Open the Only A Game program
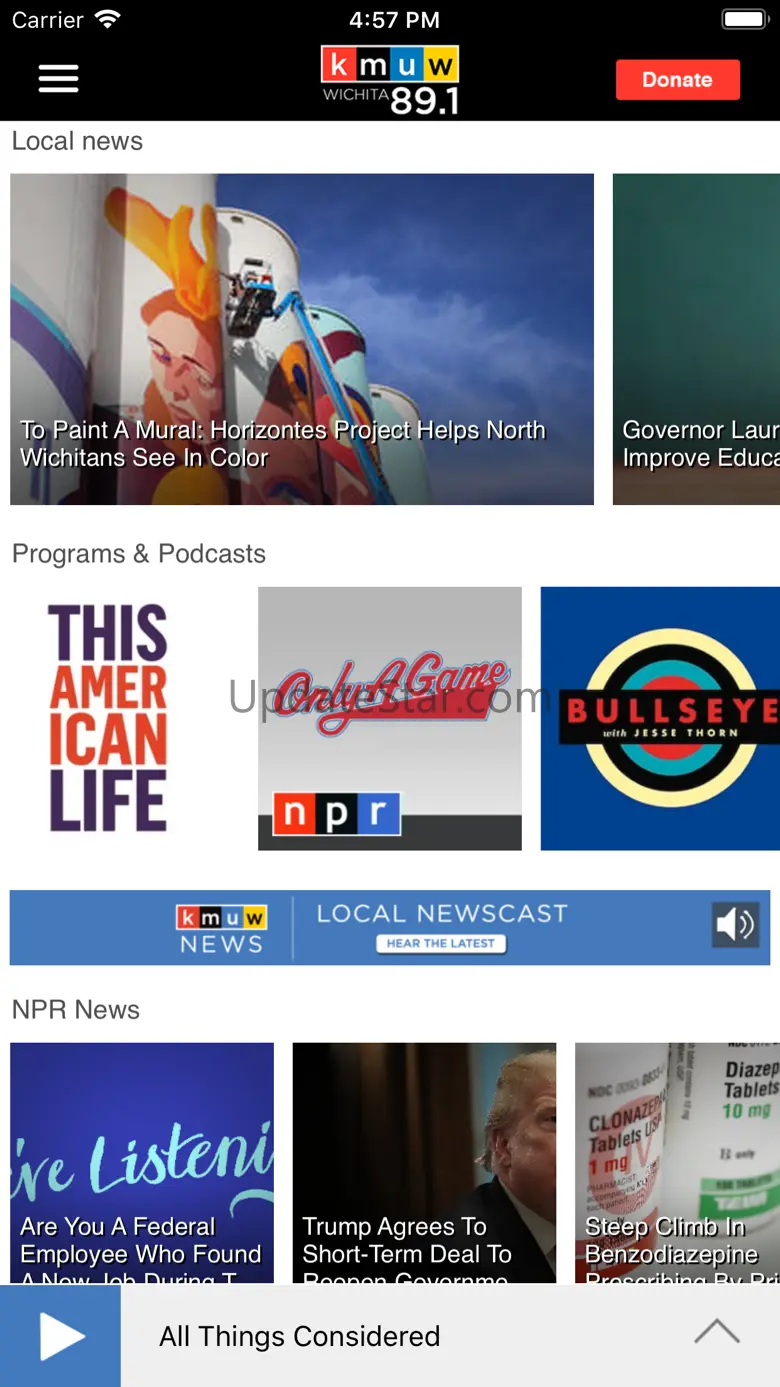The width and height of the screenshot is (780, 1387). tap(390, 718)
